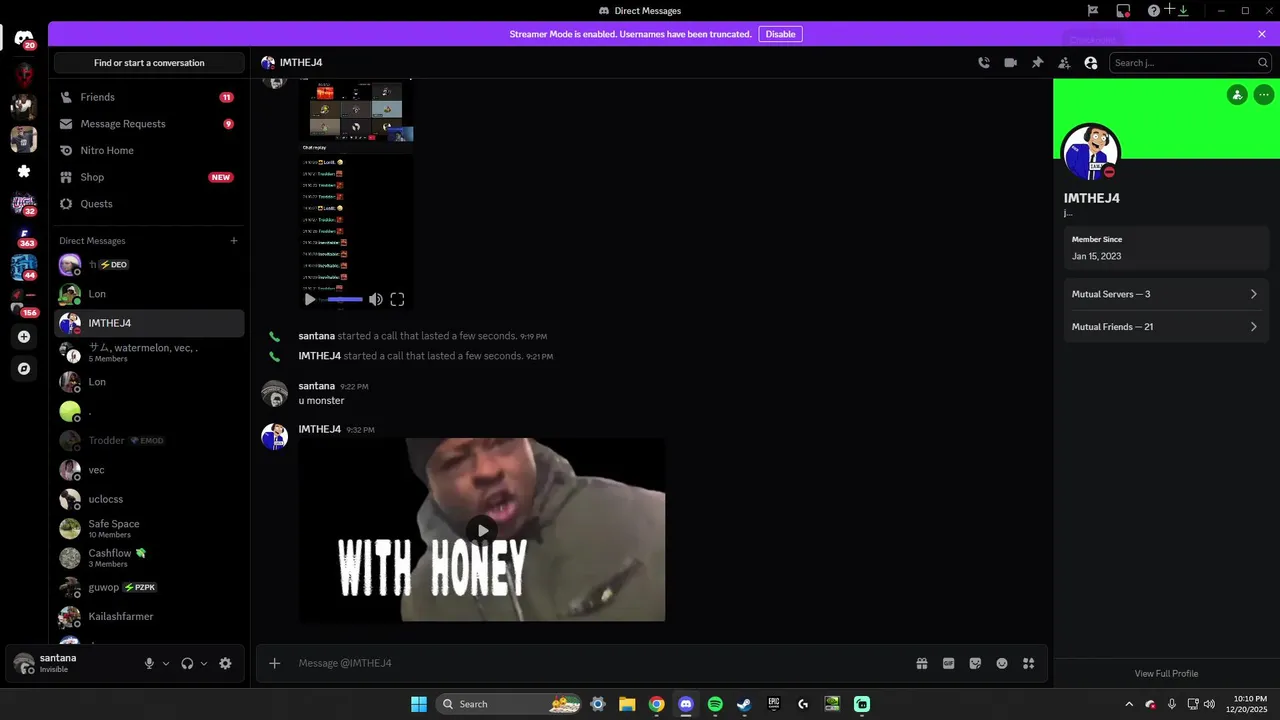The height and width of the screenshot is (720, 1280).
Task: Start a voice call with IMTHEJ4
Action: pyautogui.click(x=984, y=63)
